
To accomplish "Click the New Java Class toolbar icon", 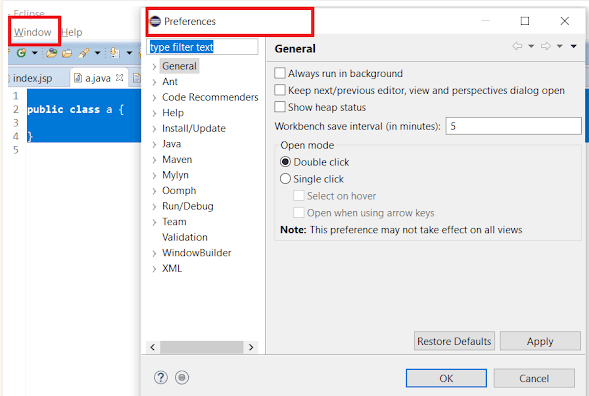I will pos(21,53).
